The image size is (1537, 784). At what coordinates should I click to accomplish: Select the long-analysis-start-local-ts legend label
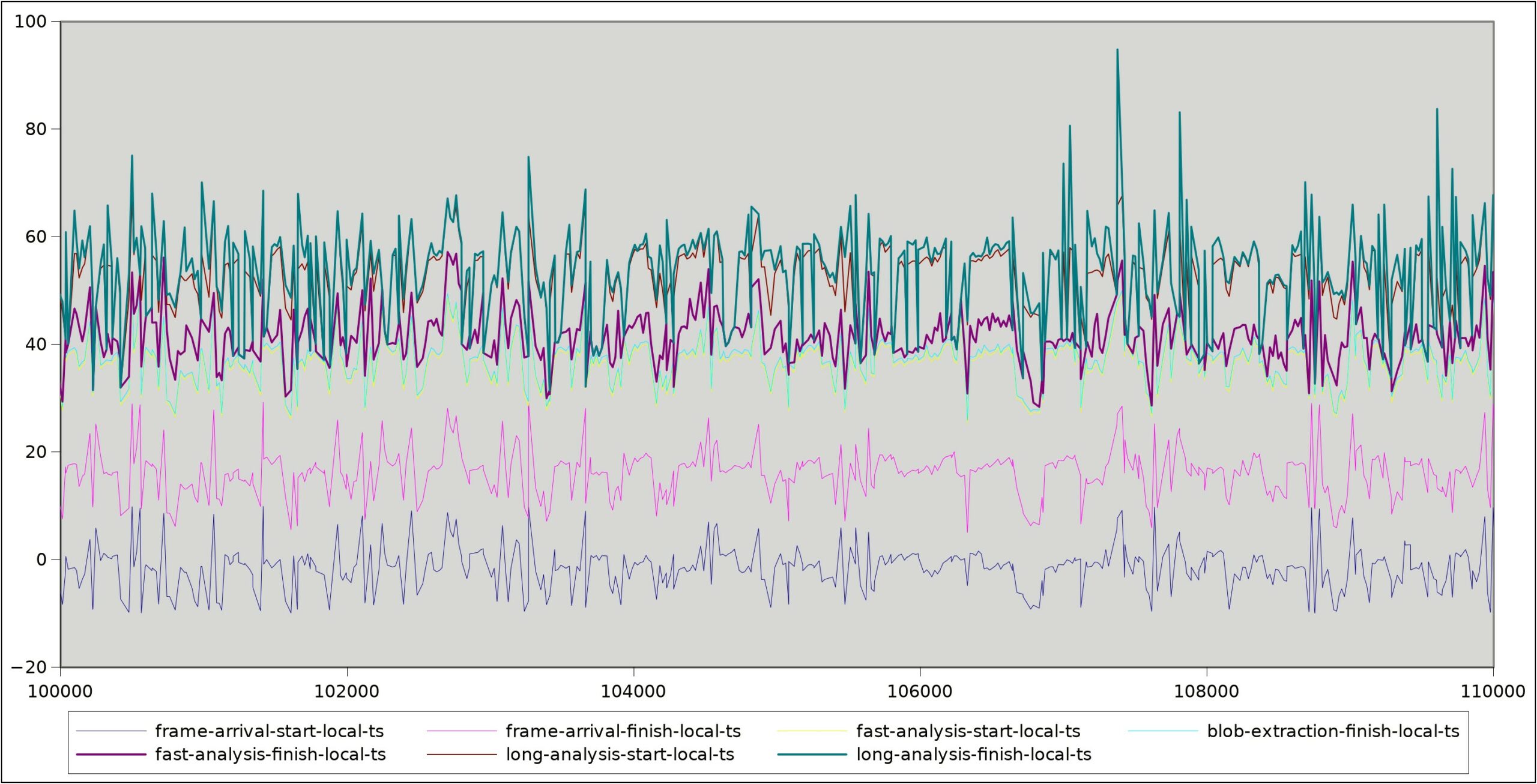point(620,755)
